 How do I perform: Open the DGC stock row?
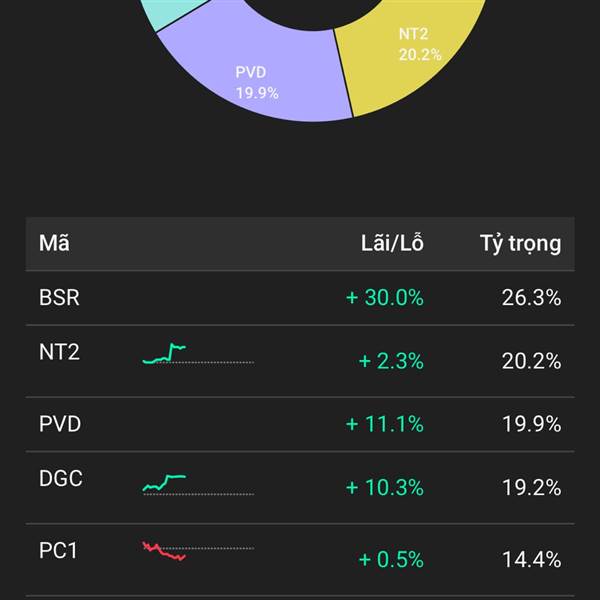(60, 479)
